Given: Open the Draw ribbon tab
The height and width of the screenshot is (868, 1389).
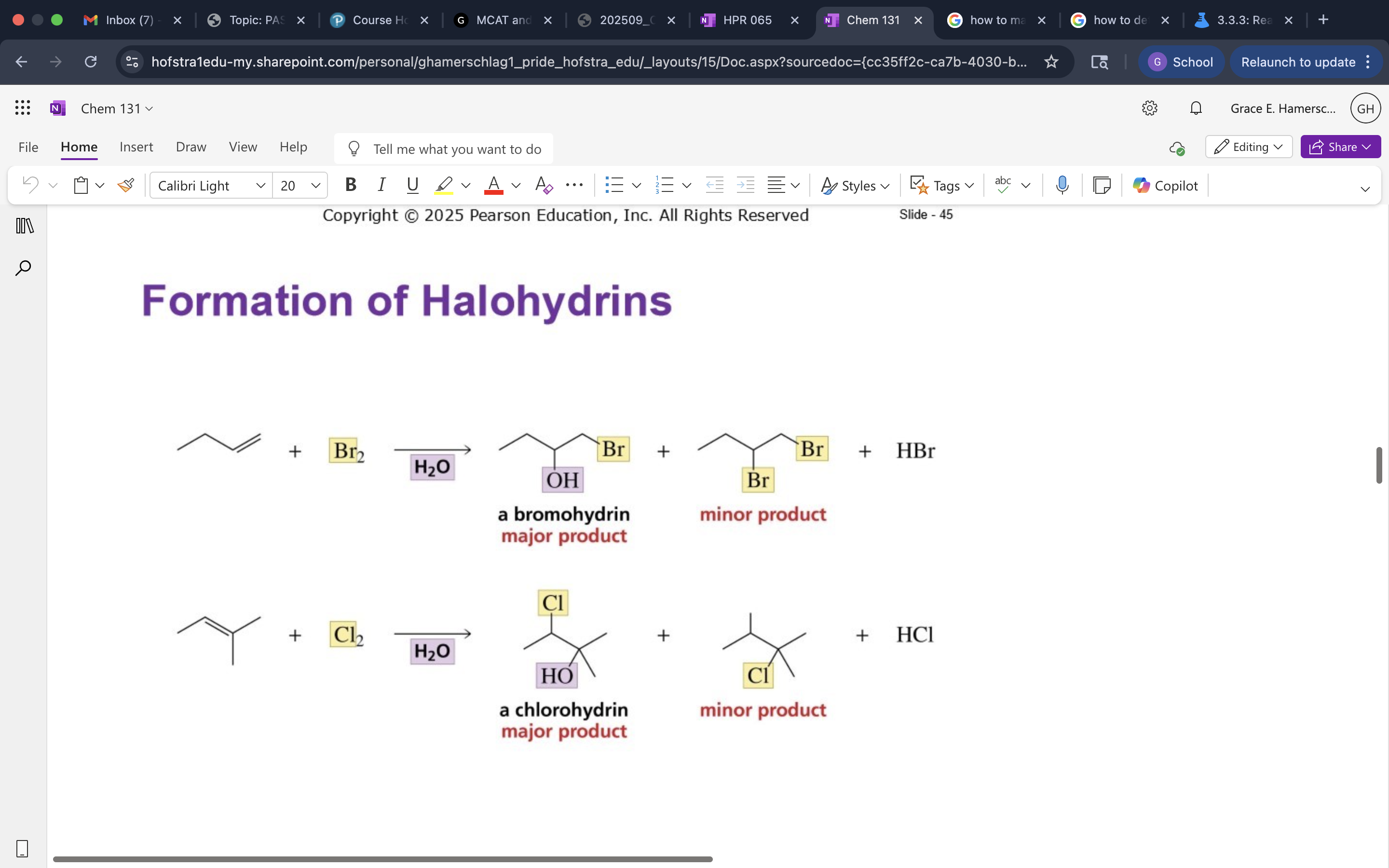Looking at the screenshot, I should click(x=191, y=147).
